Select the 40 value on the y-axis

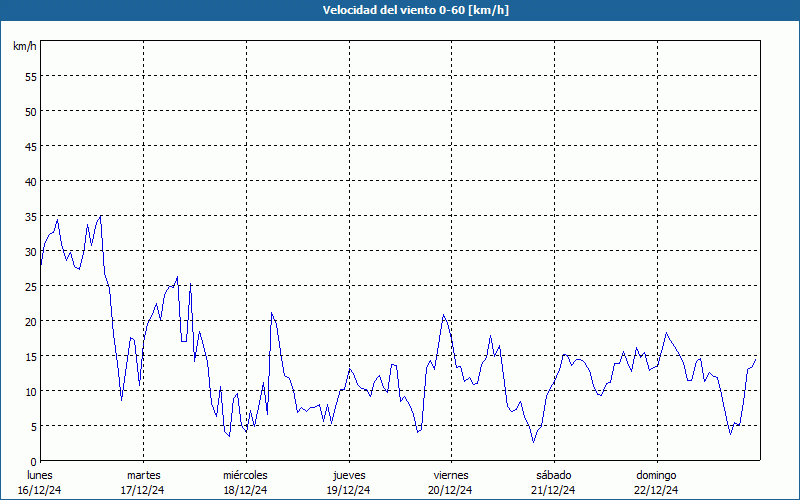tap(31, 182)
